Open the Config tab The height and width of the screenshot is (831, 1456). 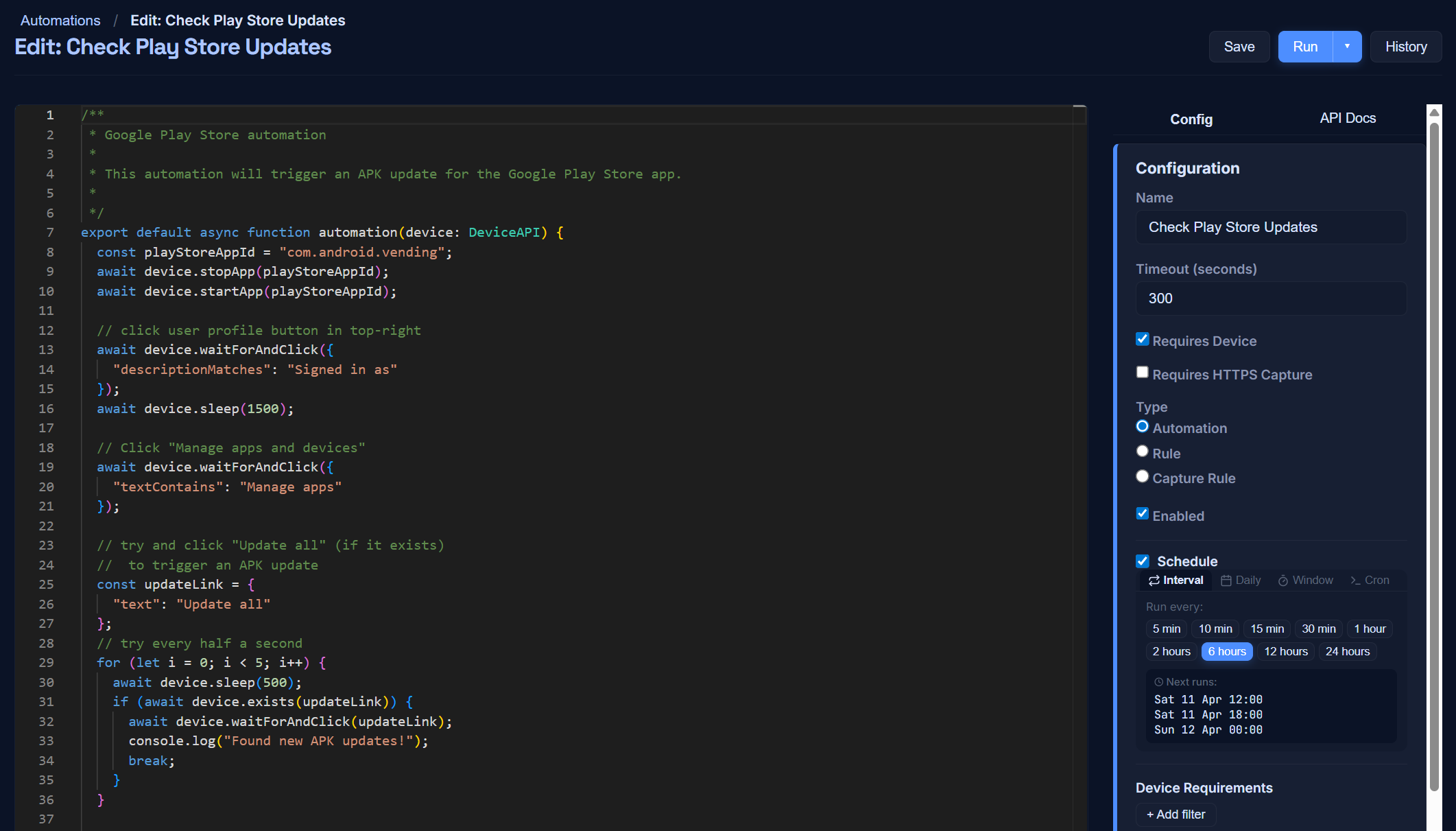(x=1191, y=119)
